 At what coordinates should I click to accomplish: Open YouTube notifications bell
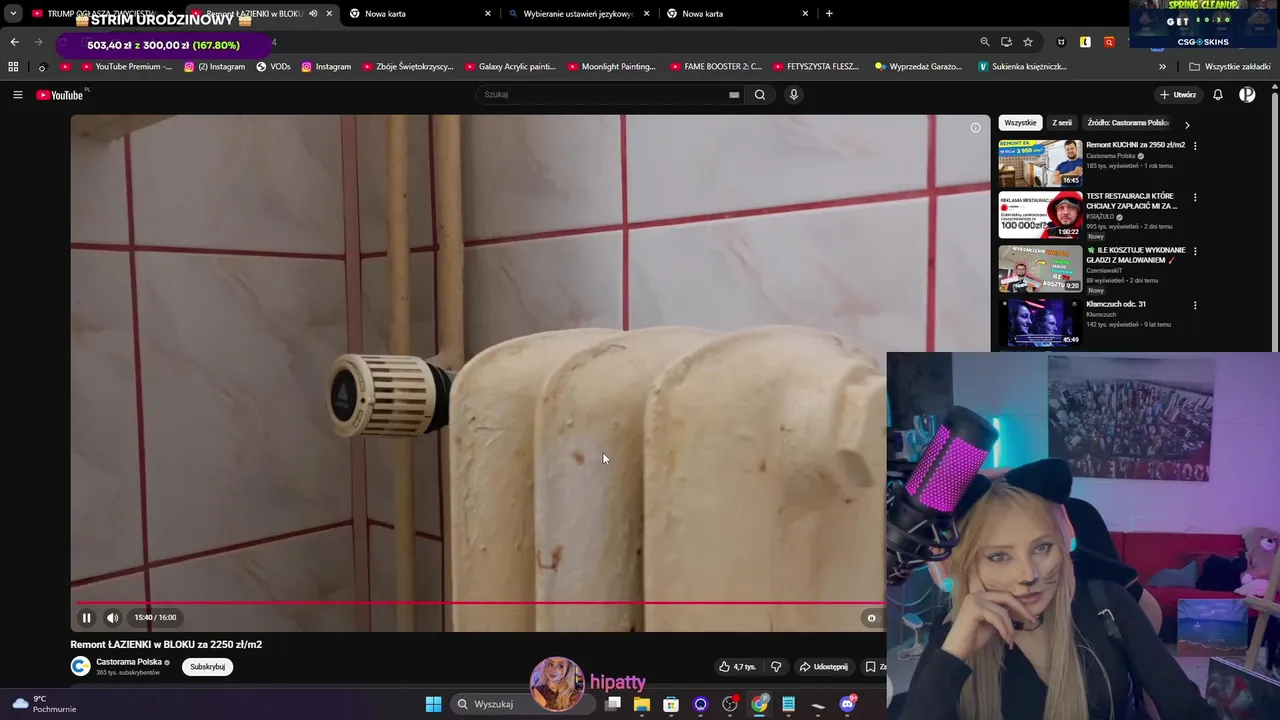(1218, 95)
